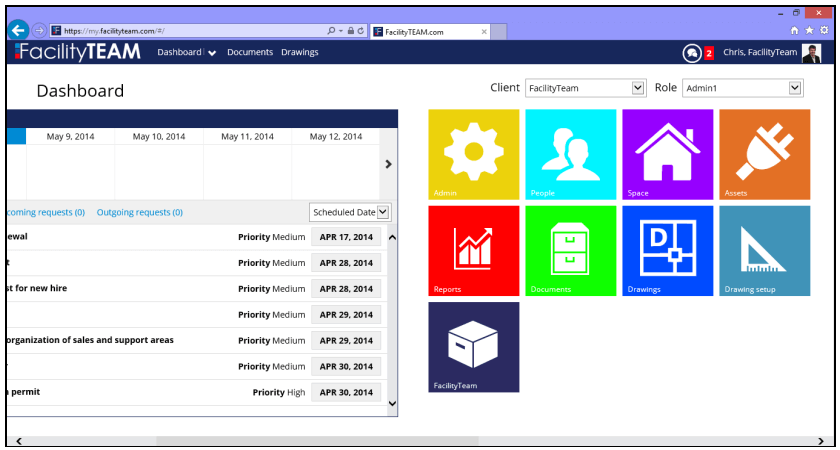Open Dashboard in the navigation bar
Viewport: 840px width, 450px height.
click(179, 52)
